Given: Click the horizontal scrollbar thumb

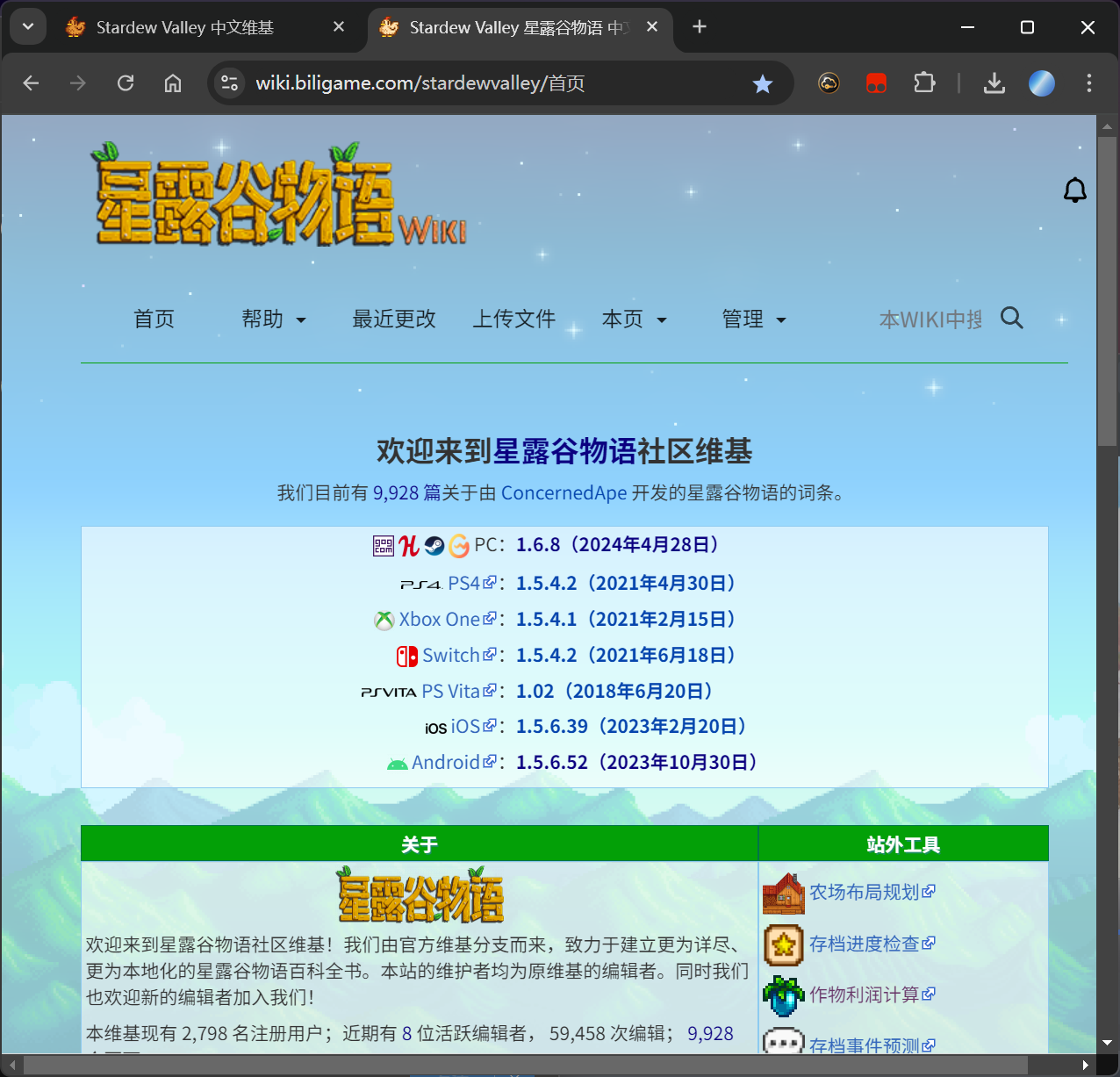Looking at the screenshot, I should pyautogui.click(x=525, y=1066).
